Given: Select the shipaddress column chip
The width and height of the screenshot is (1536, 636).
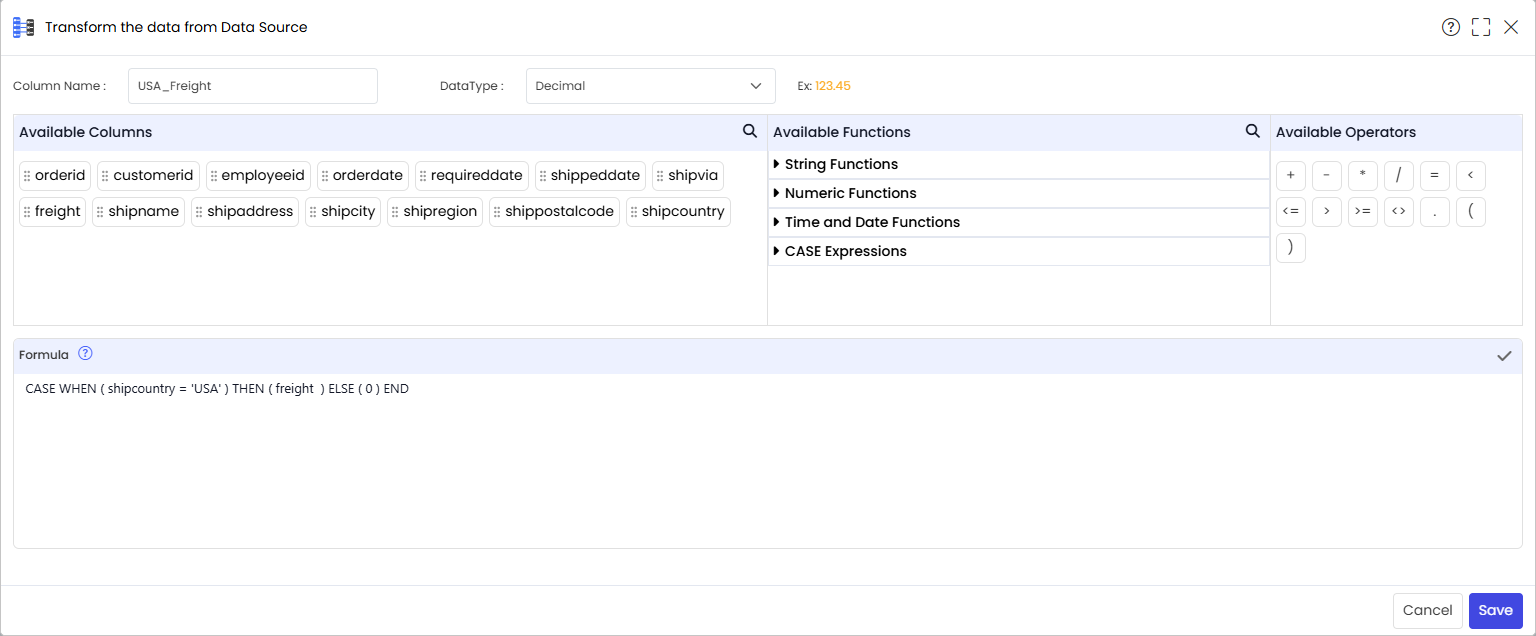Looking at the screenshot, I should [245, 212].
